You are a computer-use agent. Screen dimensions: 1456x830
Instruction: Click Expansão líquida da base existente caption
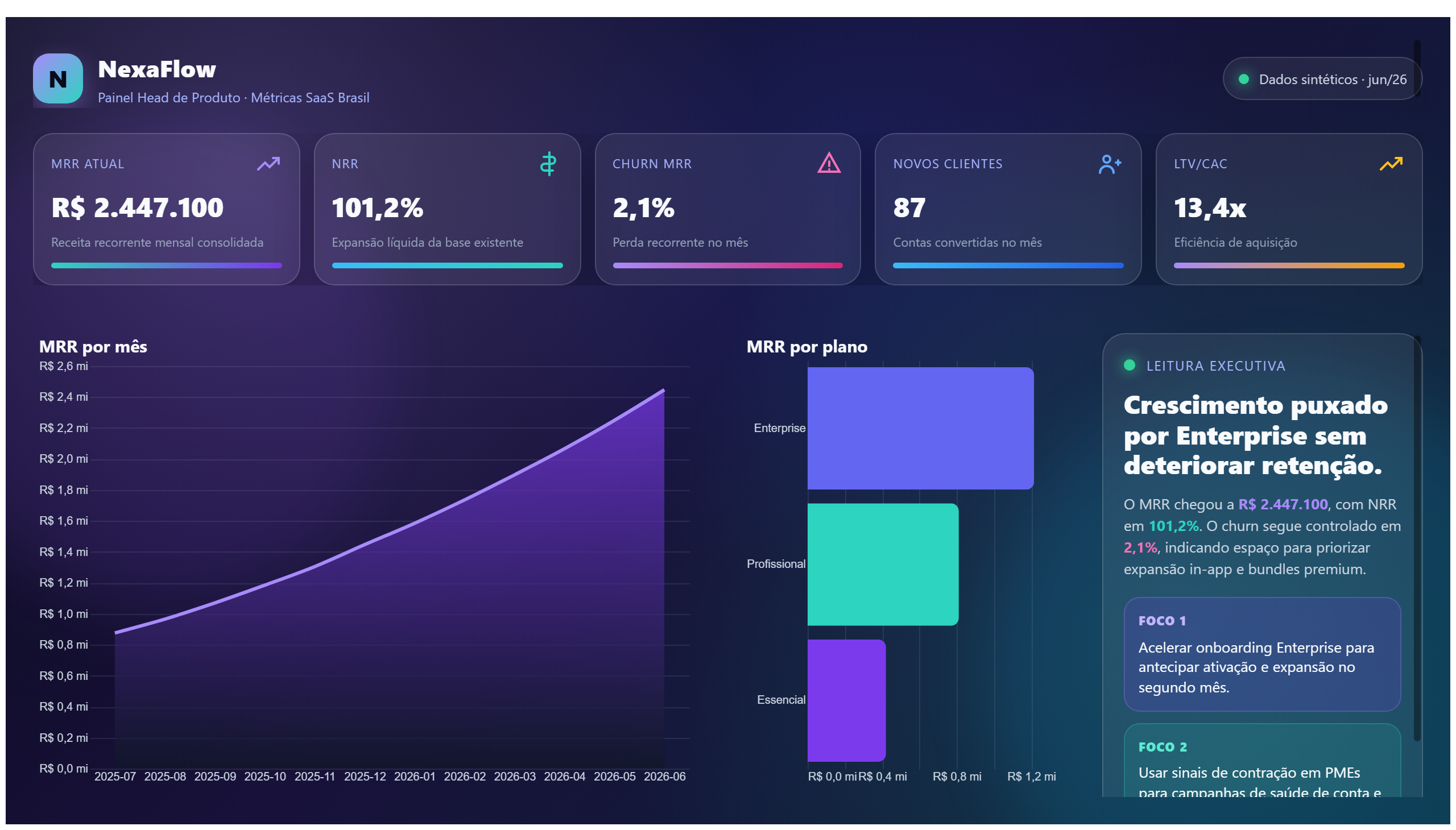(x=427, y=242)
